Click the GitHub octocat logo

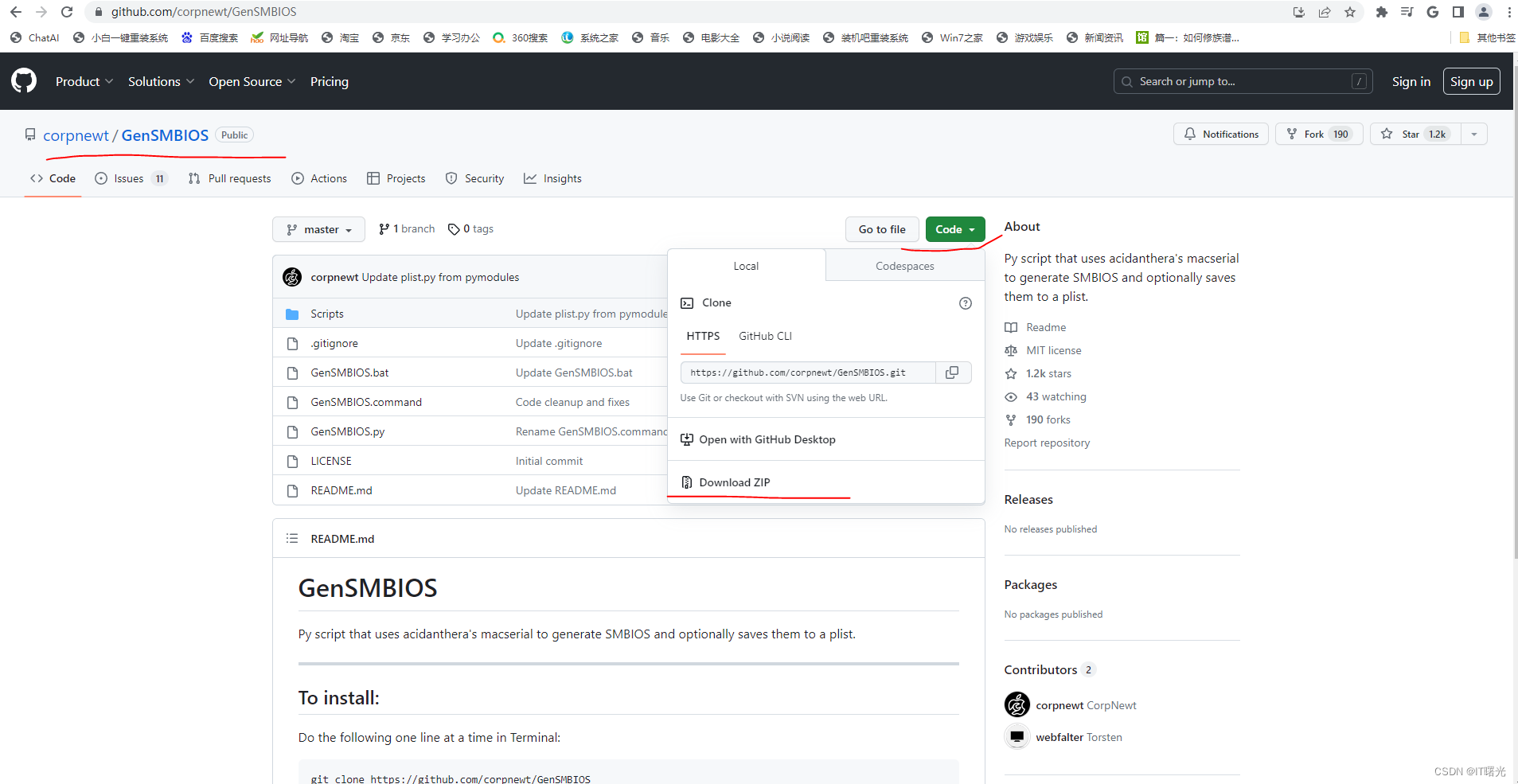(x=24, y=81)
